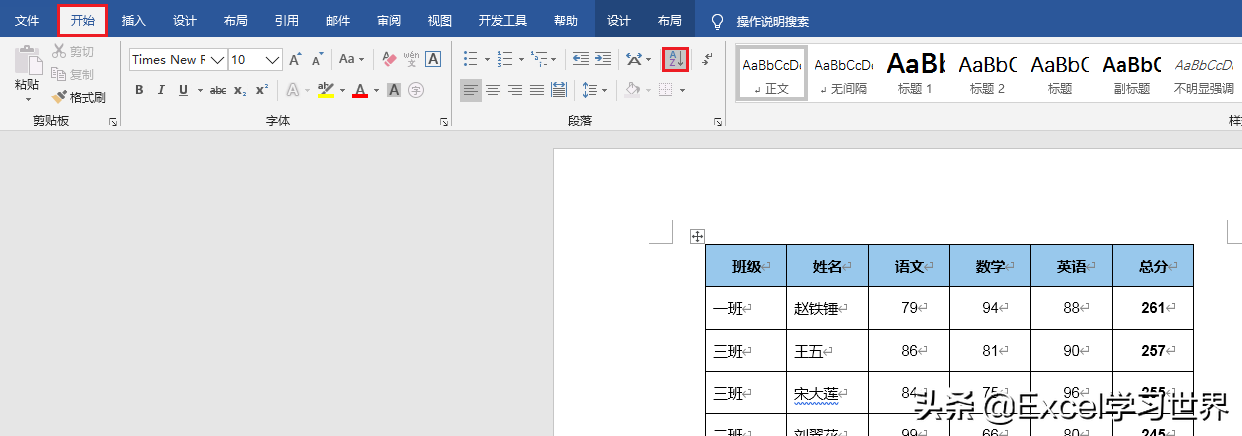Screen dimensions: 1242x436
Task: Click the Text effects outlined A icon
Action: pos(292,90)
